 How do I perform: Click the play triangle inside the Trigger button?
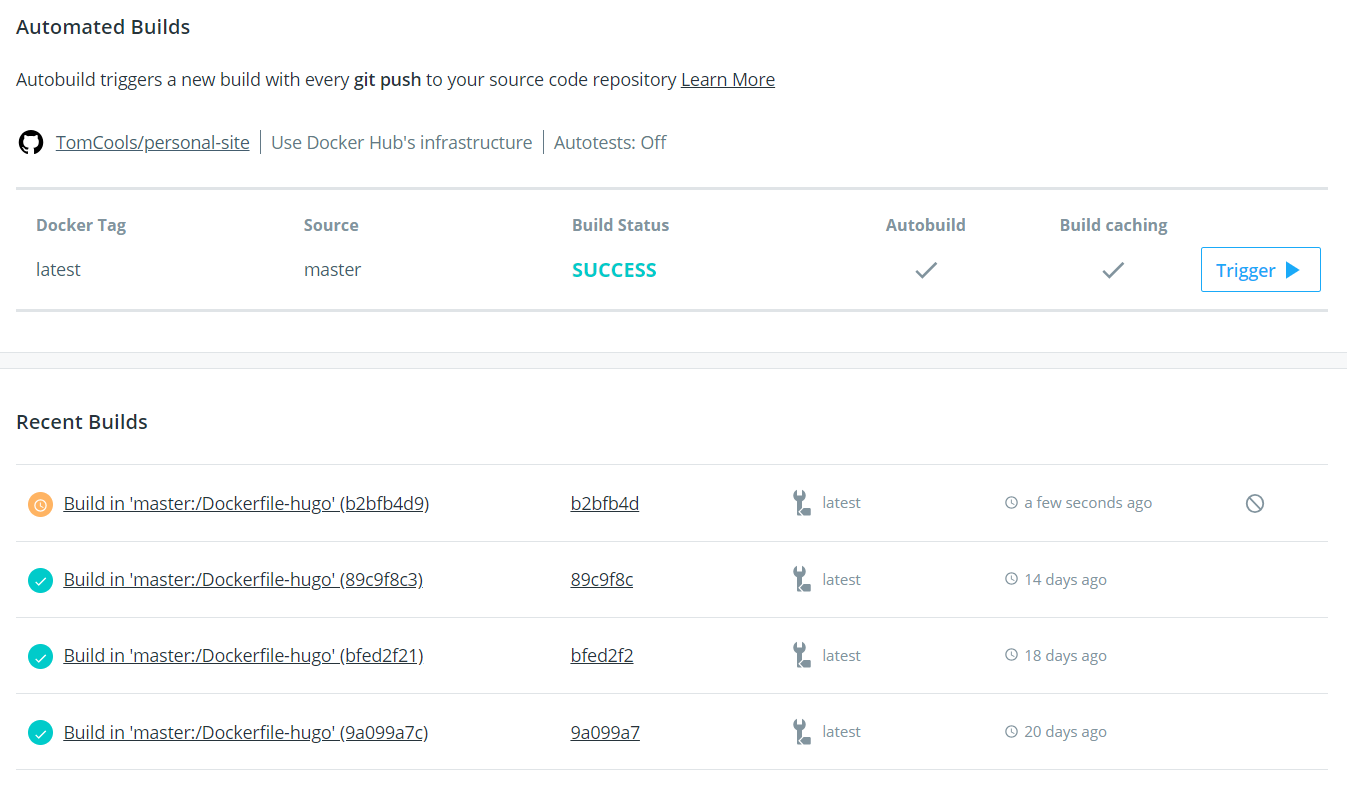1291,269
